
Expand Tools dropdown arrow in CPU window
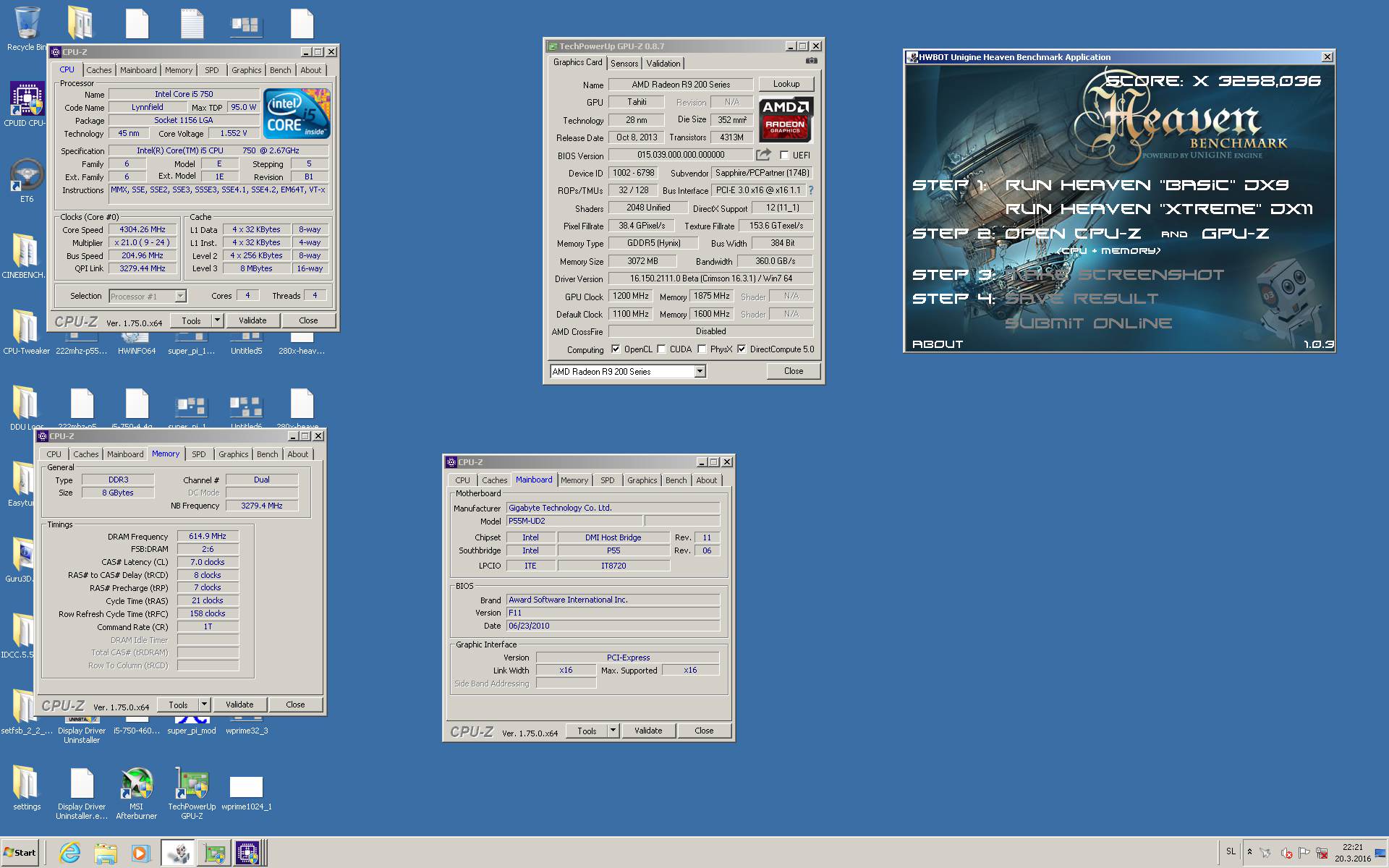coord(216,320)
